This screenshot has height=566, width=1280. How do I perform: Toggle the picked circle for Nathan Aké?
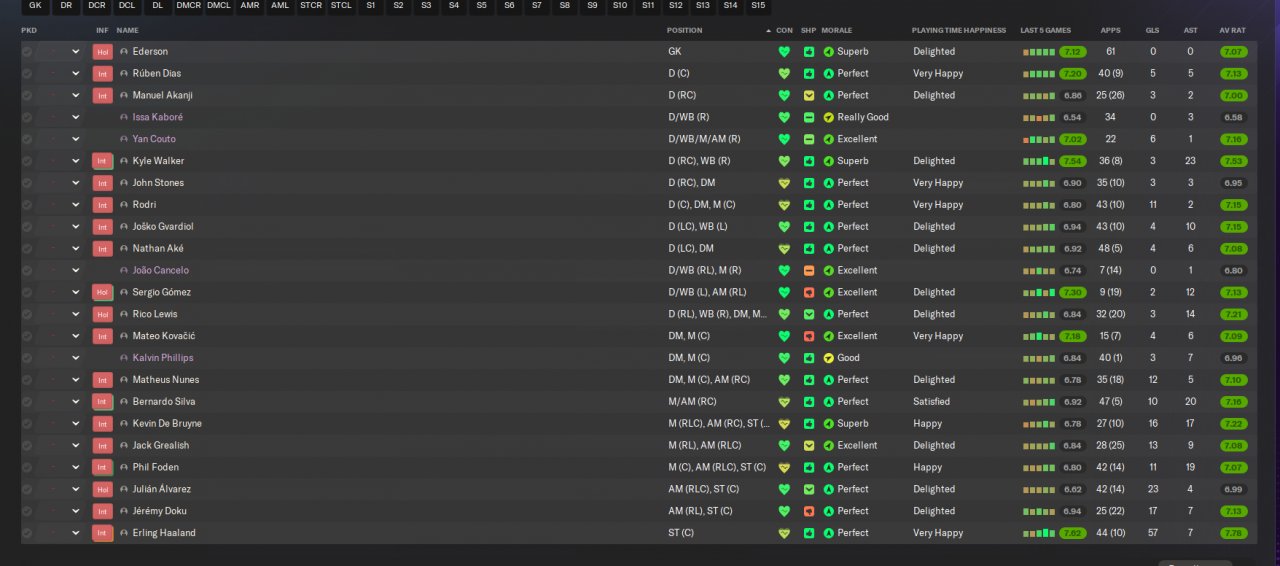click(x=27, y=249)
